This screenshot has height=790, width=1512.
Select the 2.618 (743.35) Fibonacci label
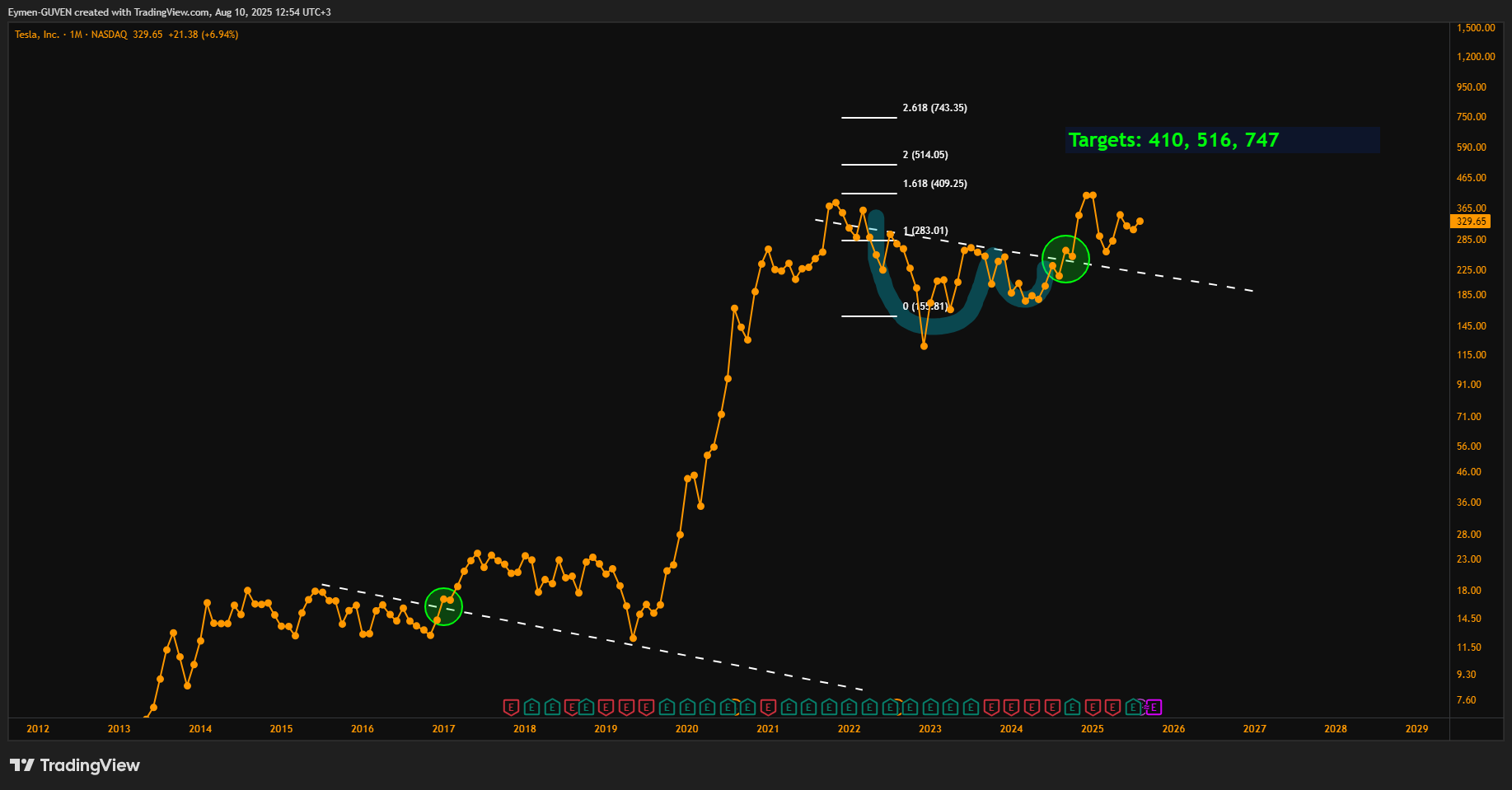pyautogui.click(x=934, y=108)
